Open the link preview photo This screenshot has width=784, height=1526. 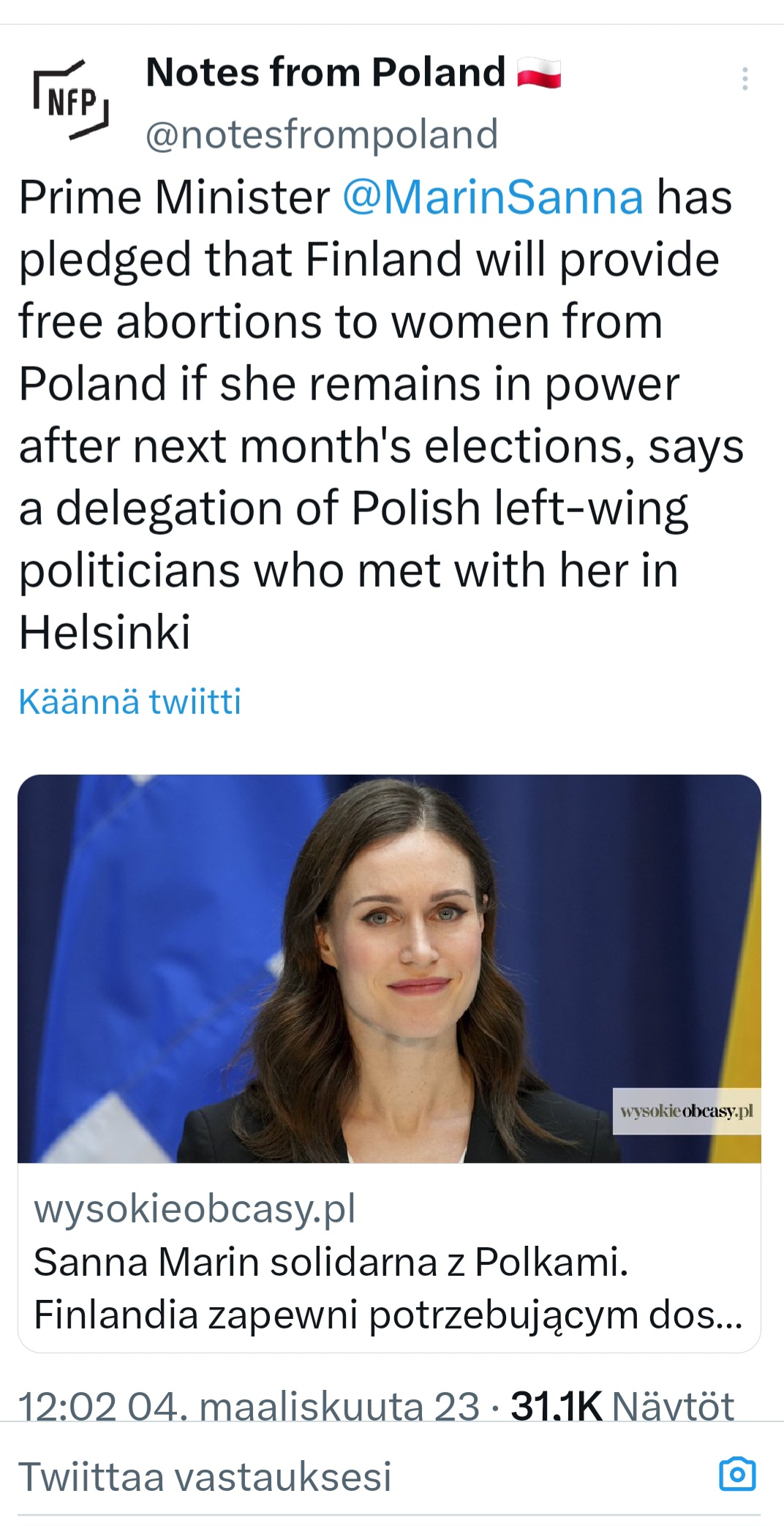click(x=389, y=968)
